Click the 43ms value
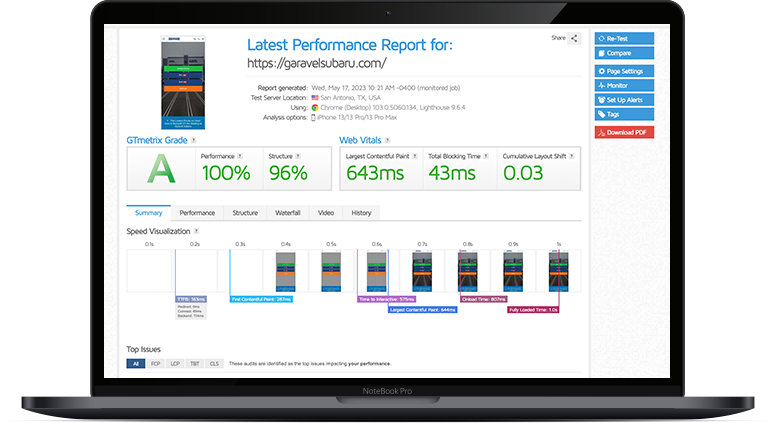The width and height of the screenshot is (776, 423). (x=452, y=173)
